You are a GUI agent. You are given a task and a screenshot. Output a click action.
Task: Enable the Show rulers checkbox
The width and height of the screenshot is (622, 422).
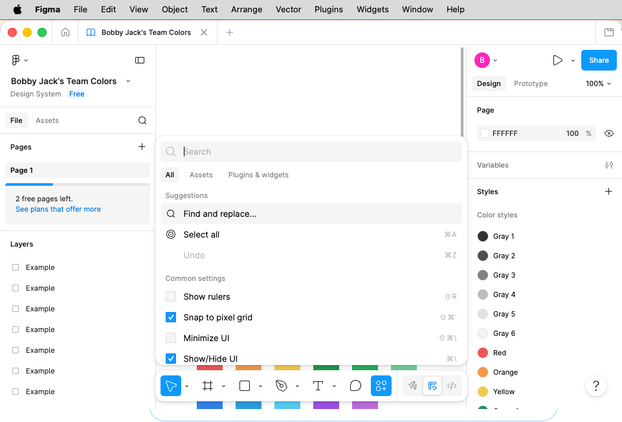click(171, 296)
